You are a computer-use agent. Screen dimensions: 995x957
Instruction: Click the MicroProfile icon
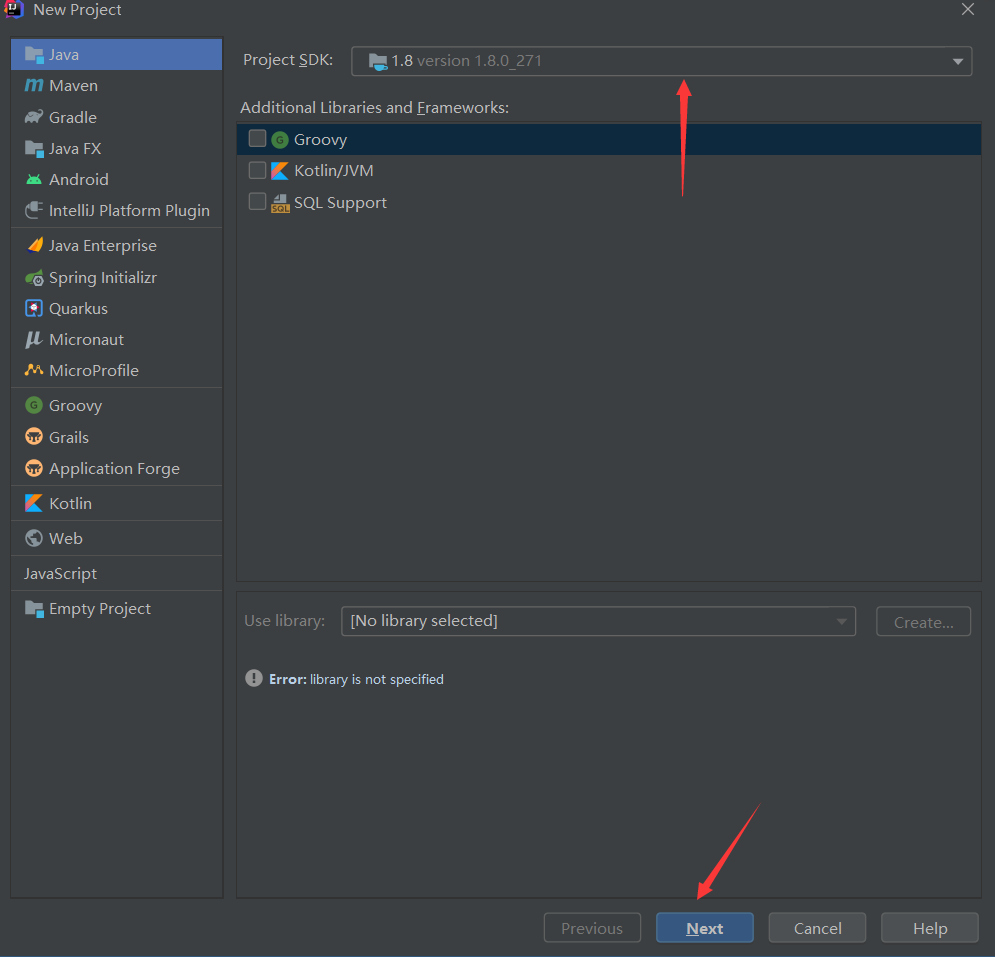34,370
